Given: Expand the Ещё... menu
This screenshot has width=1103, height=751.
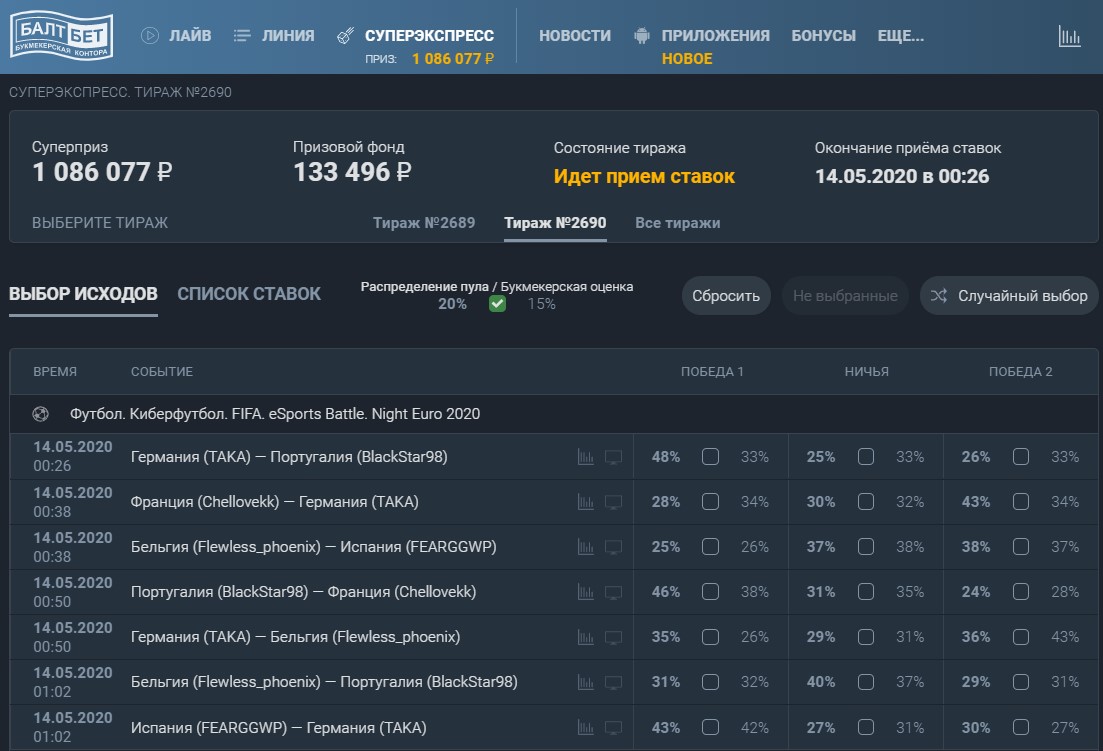Looking at the screenshot, I should 900,36.
